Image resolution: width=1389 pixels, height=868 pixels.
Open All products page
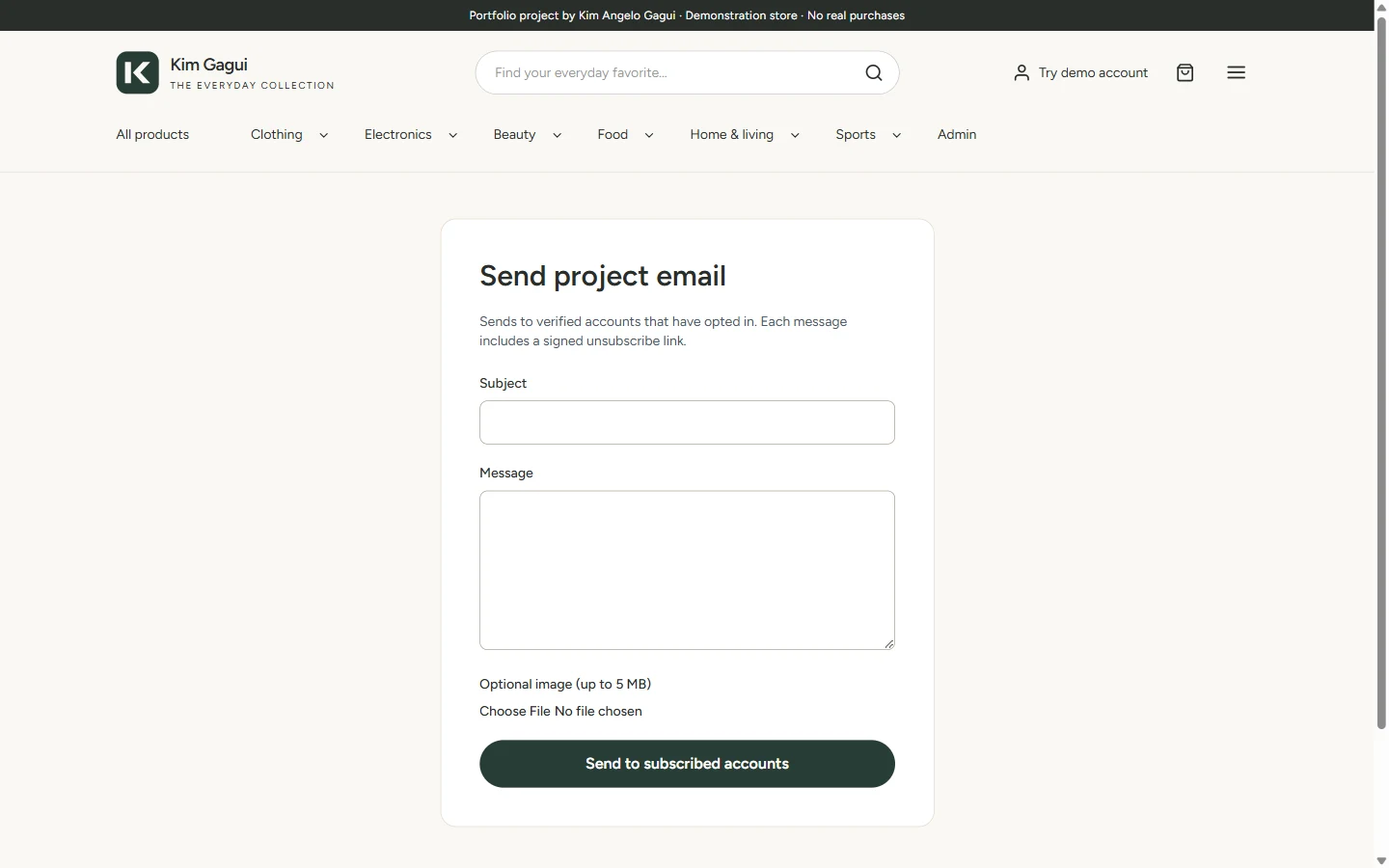pos(152,134)
